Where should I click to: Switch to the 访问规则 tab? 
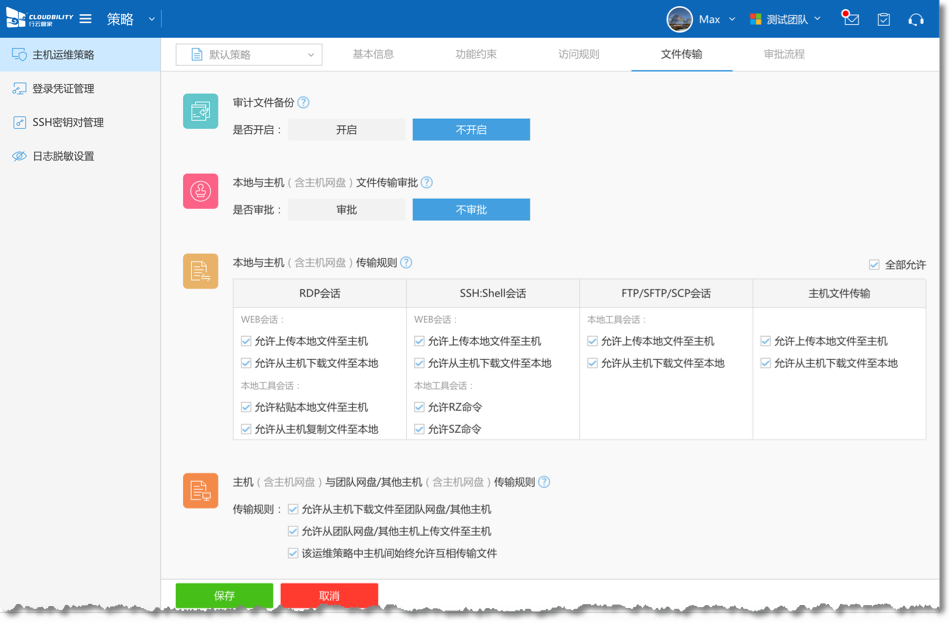[x=578, y=54]
